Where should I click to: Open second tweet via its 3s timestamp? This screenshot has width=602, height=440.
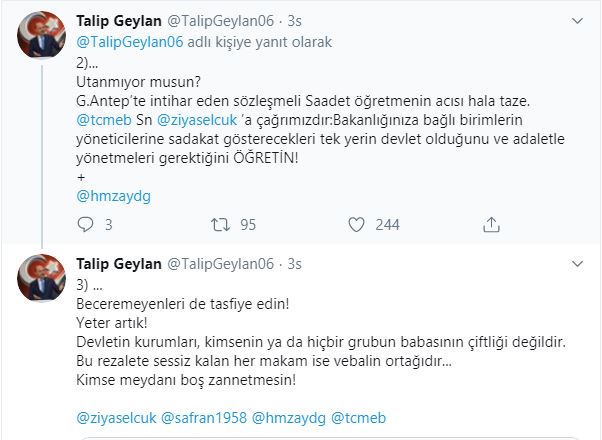[295, 264]
